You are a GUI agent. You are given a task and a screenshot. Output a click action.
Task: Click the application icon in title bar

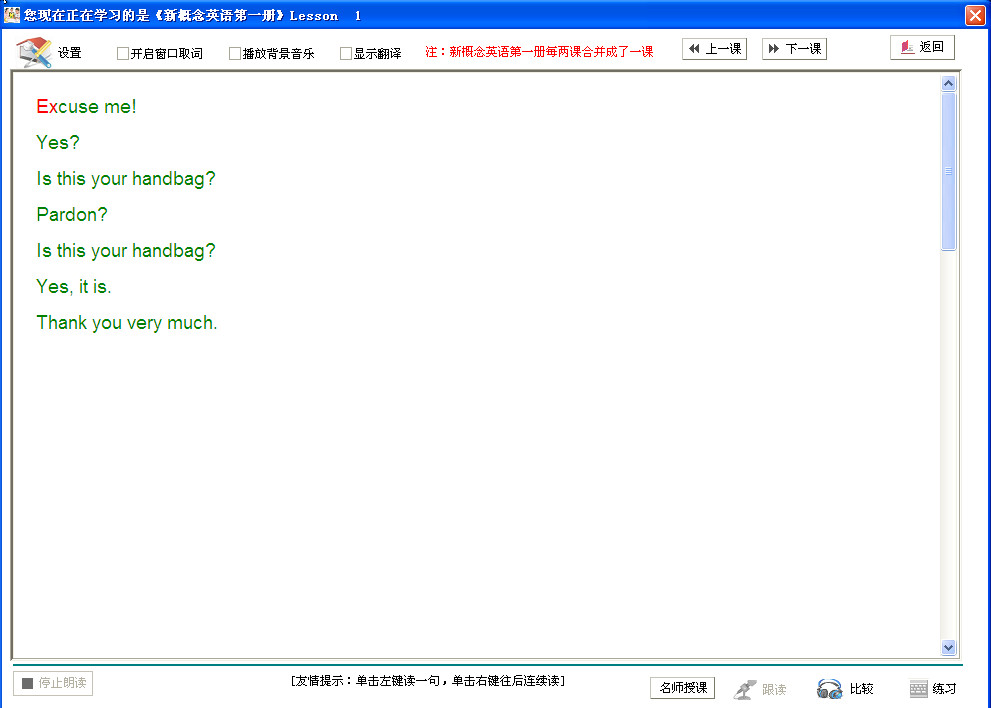[x=11, y=14]
